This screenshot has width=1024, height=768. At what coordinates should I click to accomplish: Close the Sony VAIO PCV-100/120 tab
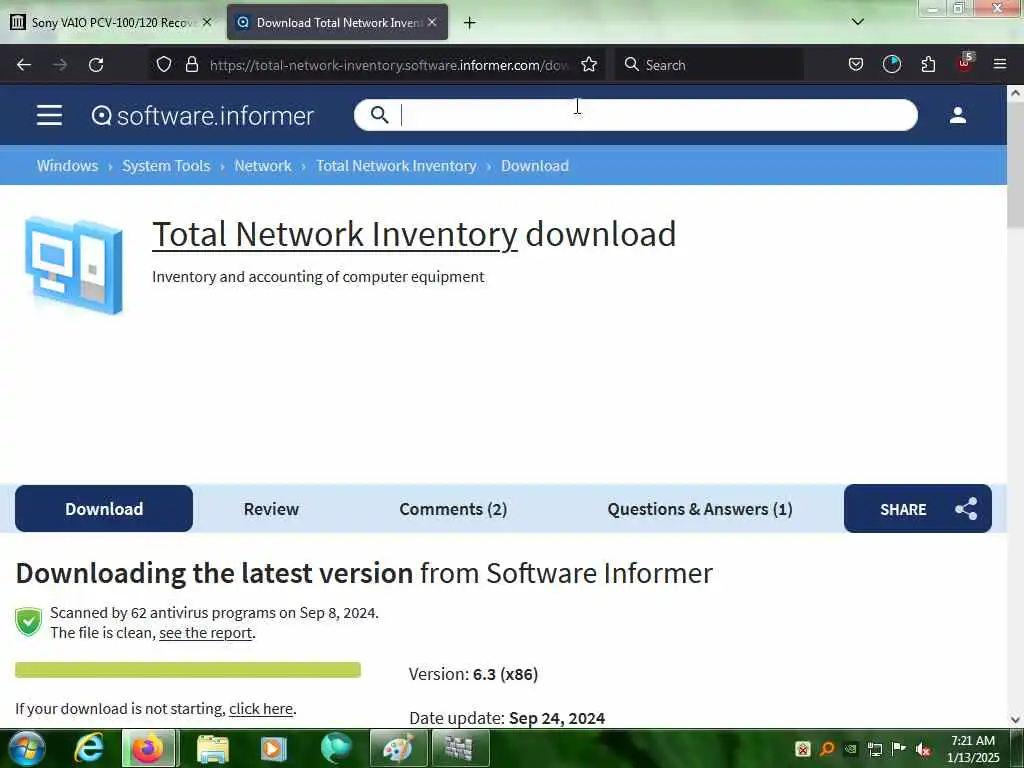pyautogui.click(x=207, y=22)
